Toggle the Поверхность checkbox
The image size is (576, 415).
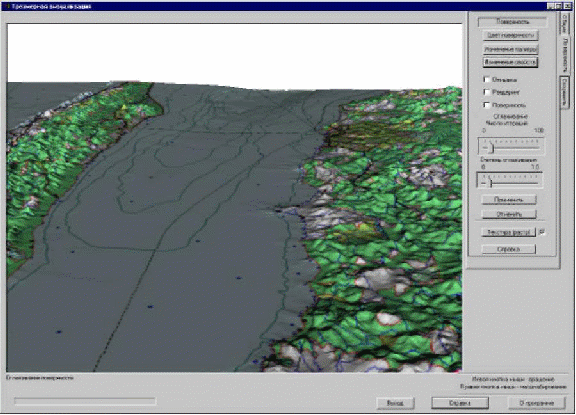(487, 105)
